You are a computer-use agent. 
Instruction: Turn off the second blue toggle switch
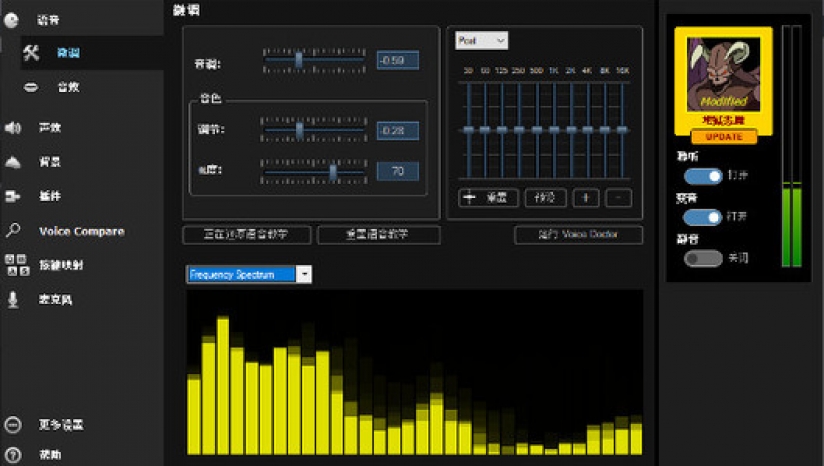point(703,217)
